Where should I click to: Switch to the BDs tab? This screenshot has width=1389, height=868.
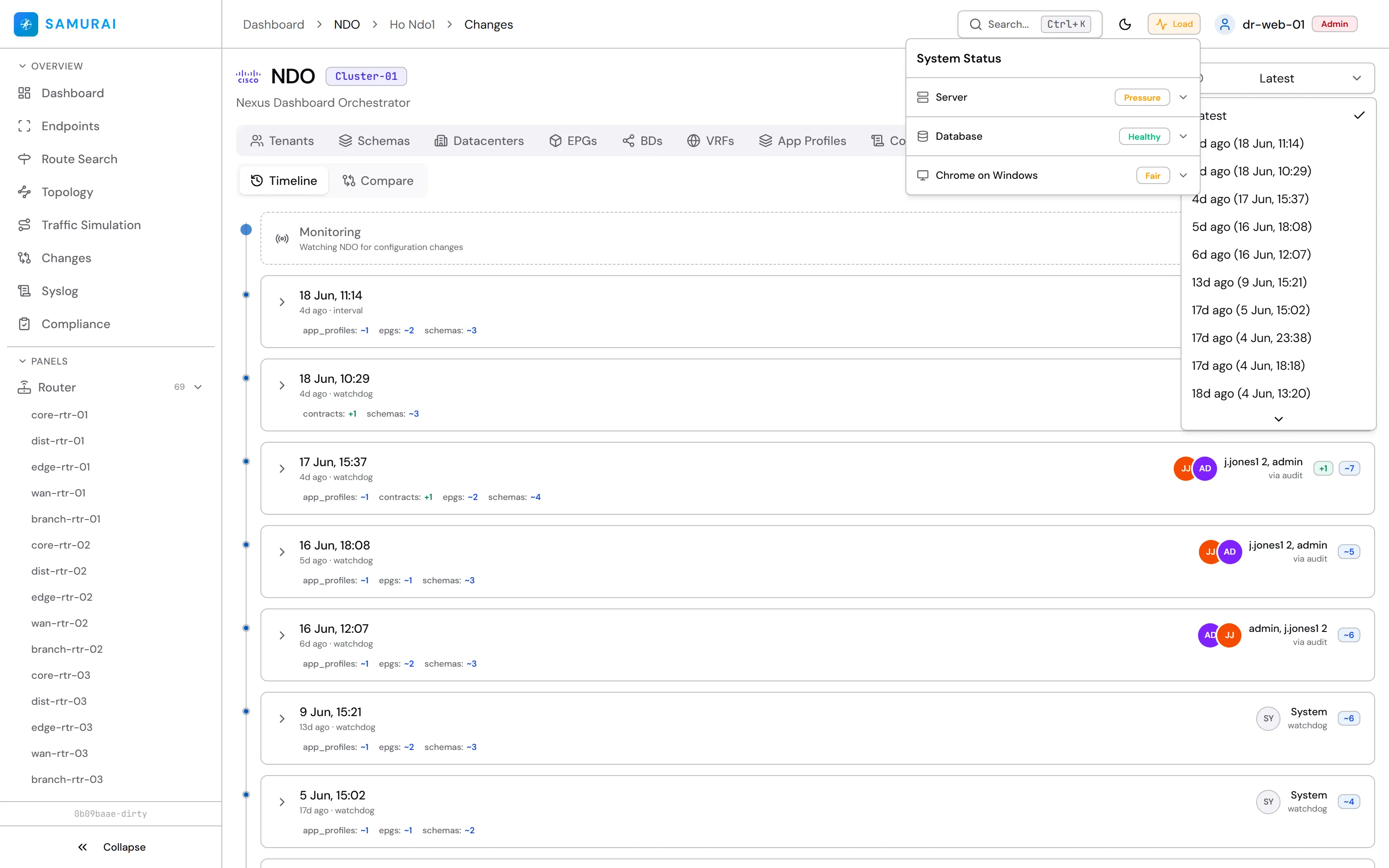pyautogui.click(x=642, y=141)
